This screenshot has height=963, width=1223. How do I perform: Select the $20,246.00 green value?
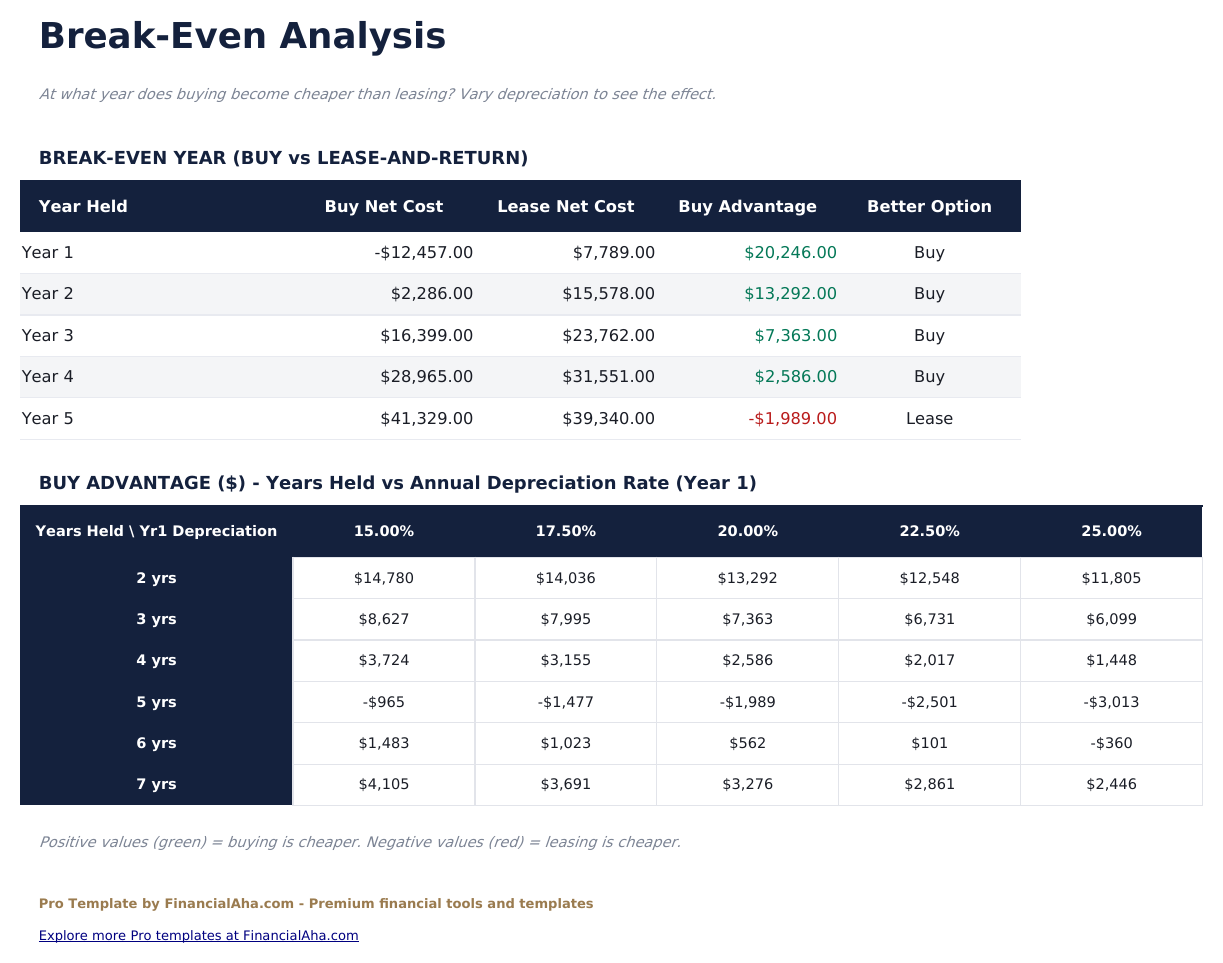pos(791,252)
